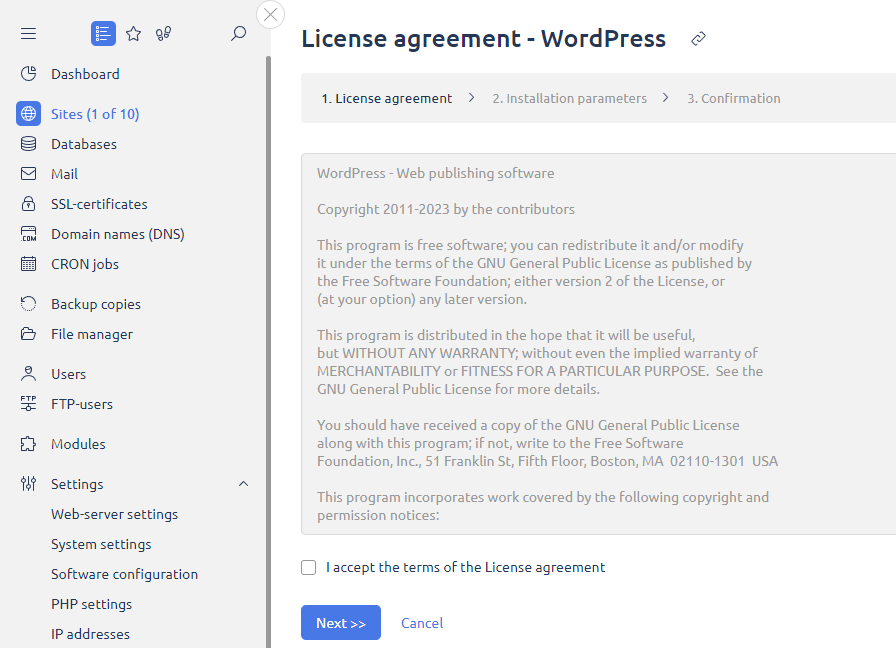The height and width of the screenshot is (648, 896).
Task: Click the hamburger menu icon
Action: (28, 34)
